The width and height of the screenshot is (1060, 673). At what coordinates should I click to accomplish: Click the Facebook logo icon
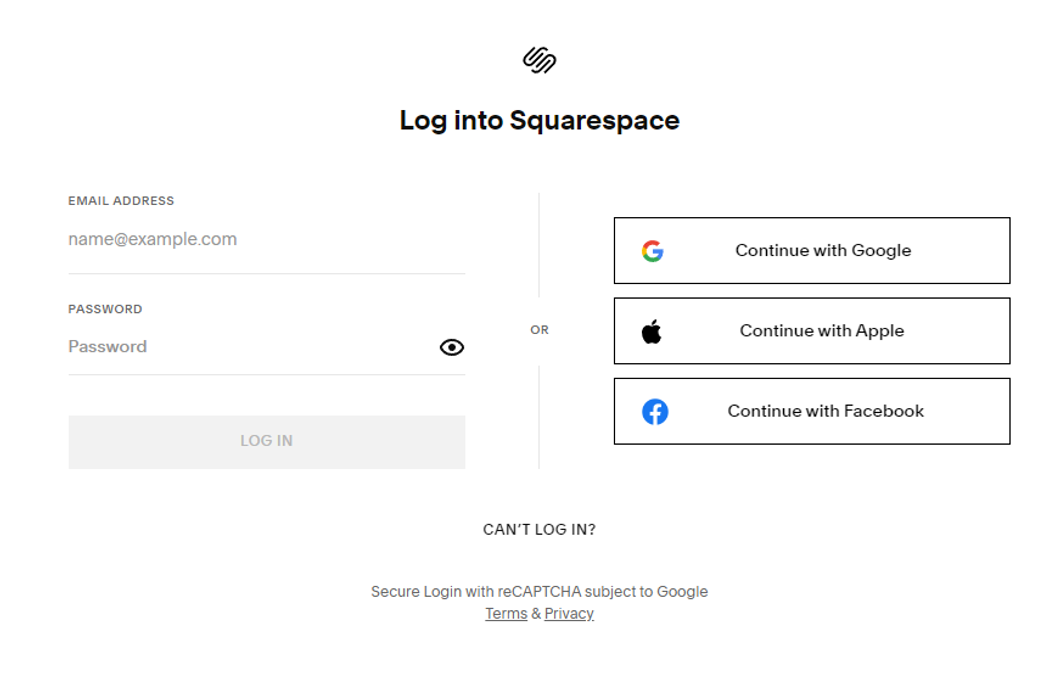pos(655,411)
